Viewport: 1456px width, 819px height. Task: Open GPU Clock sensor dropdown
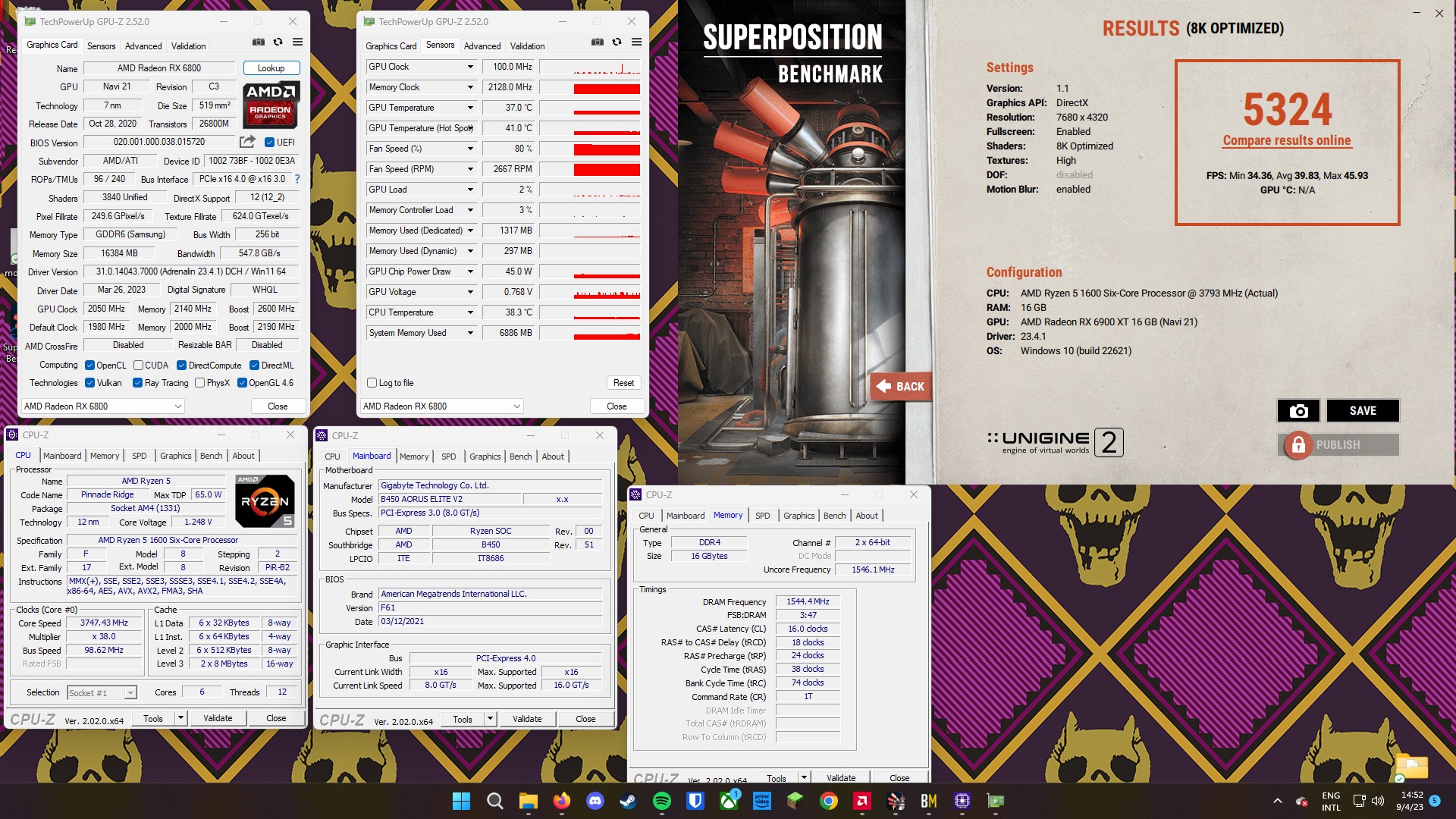pos(470,67)
